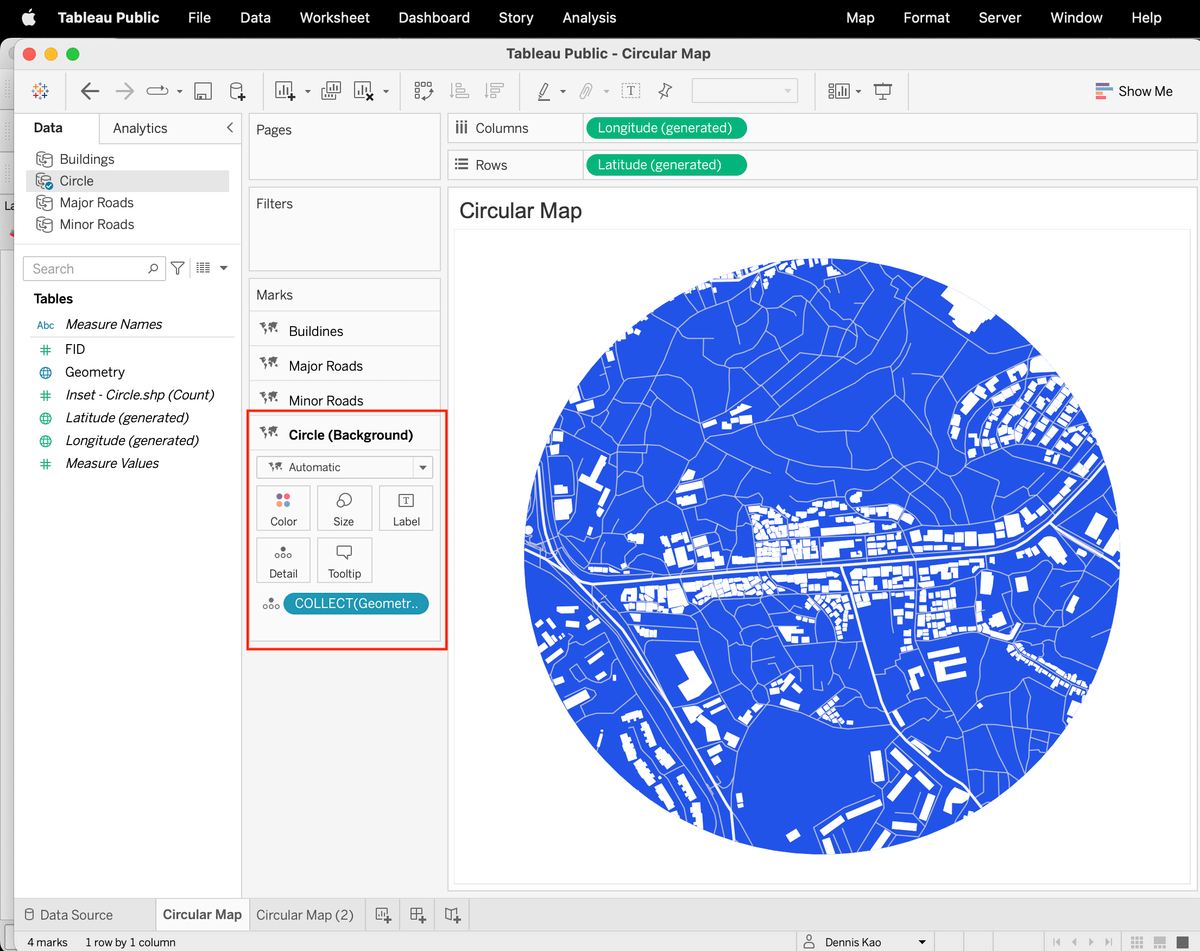1200x951 pixels.
Task: Click the sort descending toolbar icon
Action: coord(493,91)
